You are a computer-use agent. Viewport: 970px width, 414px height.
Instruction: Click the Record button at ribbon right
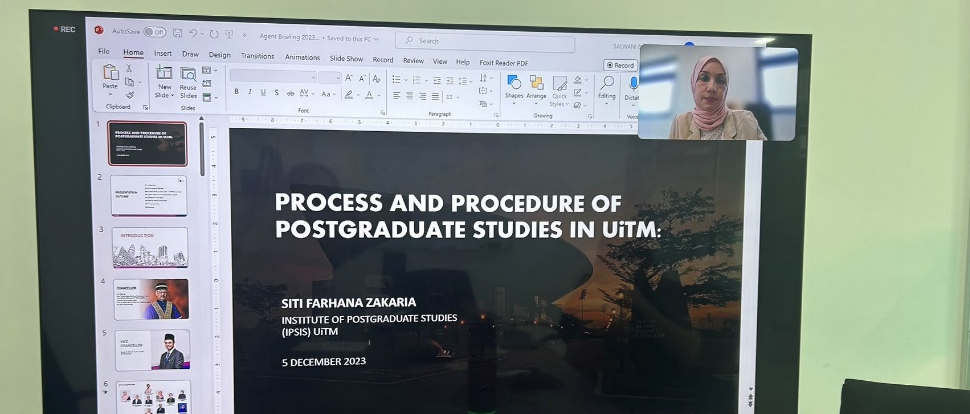coord(620,65)
